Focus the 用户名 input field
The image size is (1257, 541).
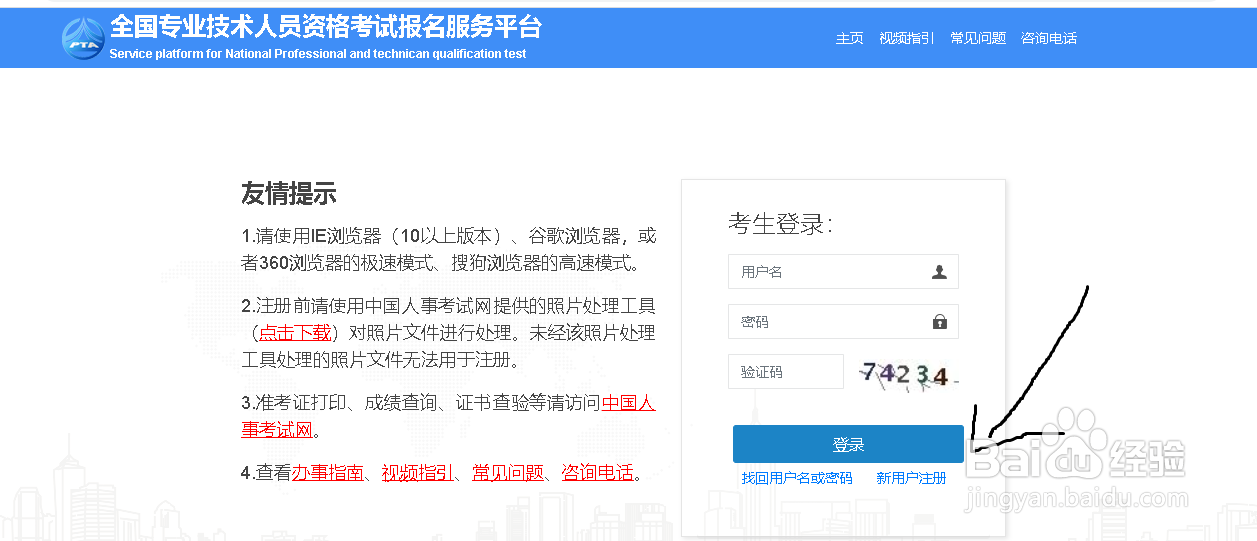(x=843, y=272)
